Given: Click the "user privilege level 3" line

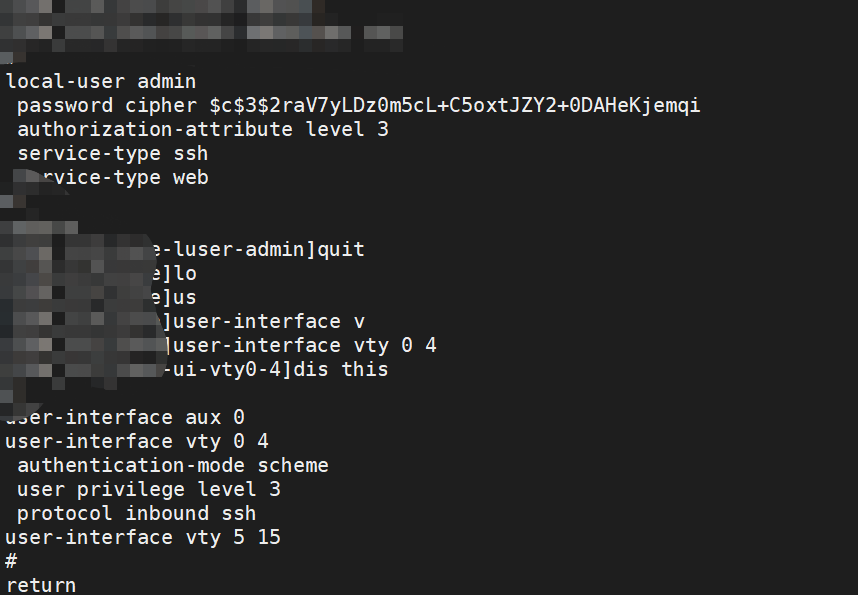Looking at the screenshot, I should (149, 489).
